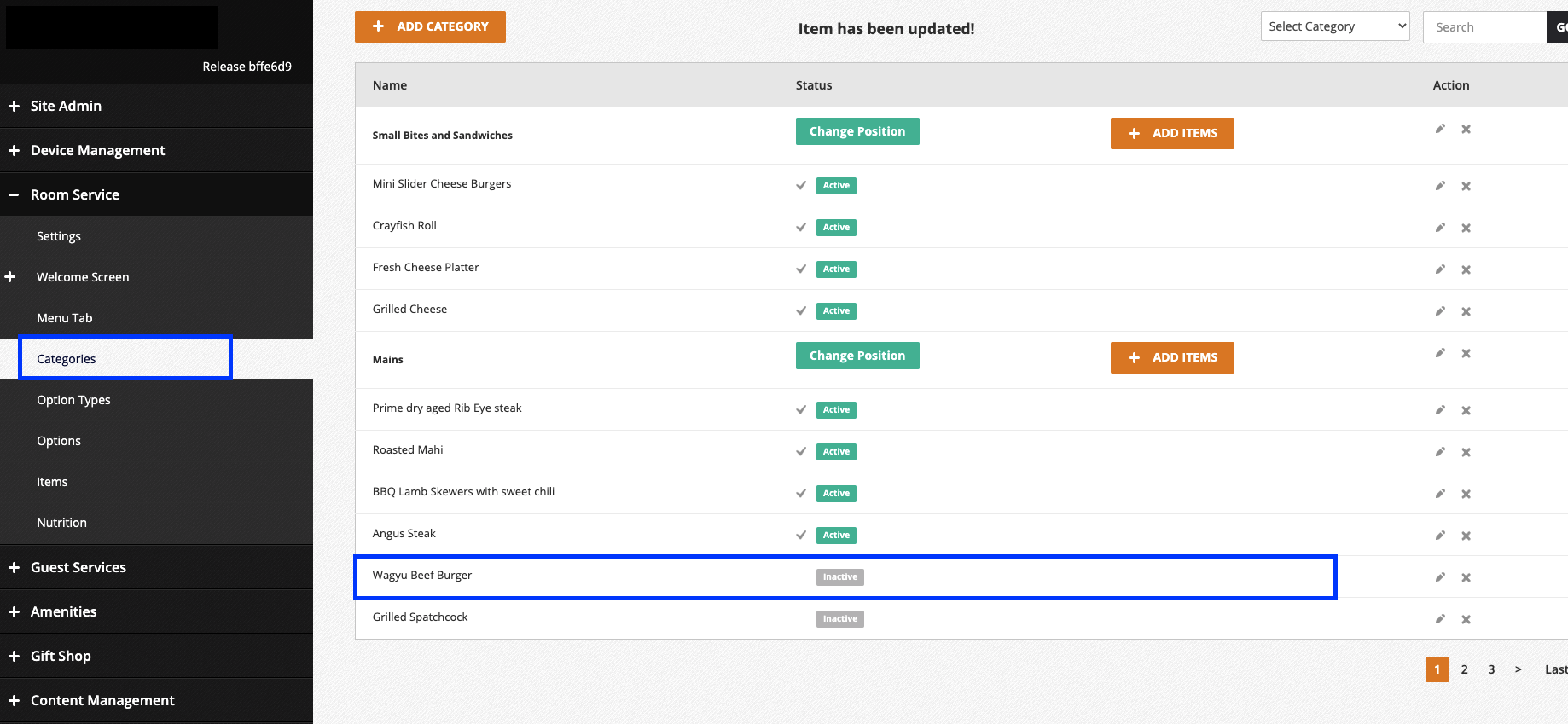Delete the Crayfish Roll item
This screenshot has width=1568, height=724.
pyautogui.click(x=1466, y=228)
